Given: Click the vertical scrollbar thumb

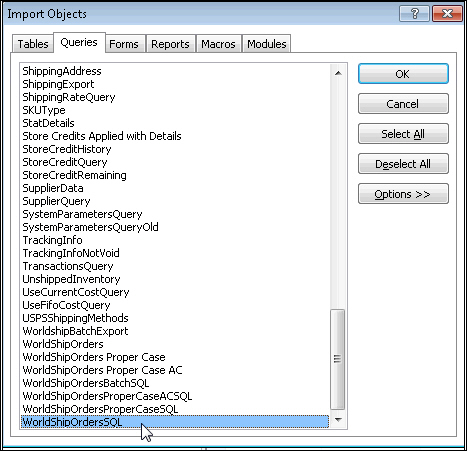Looking at the screenshot, I should coord(338,359).
